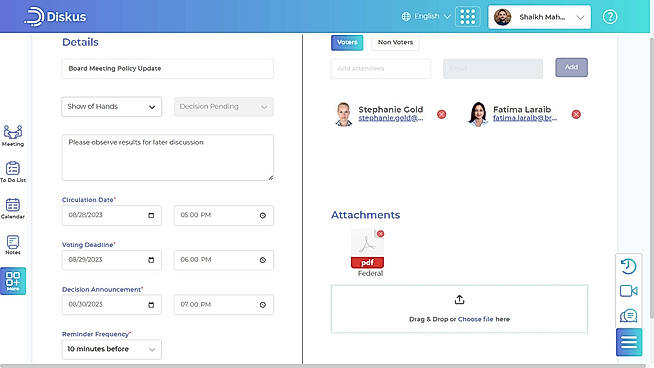Screen dimensions: 654x368
Task: Switch to the Non Voters tab
Action: tap(395, 42)
